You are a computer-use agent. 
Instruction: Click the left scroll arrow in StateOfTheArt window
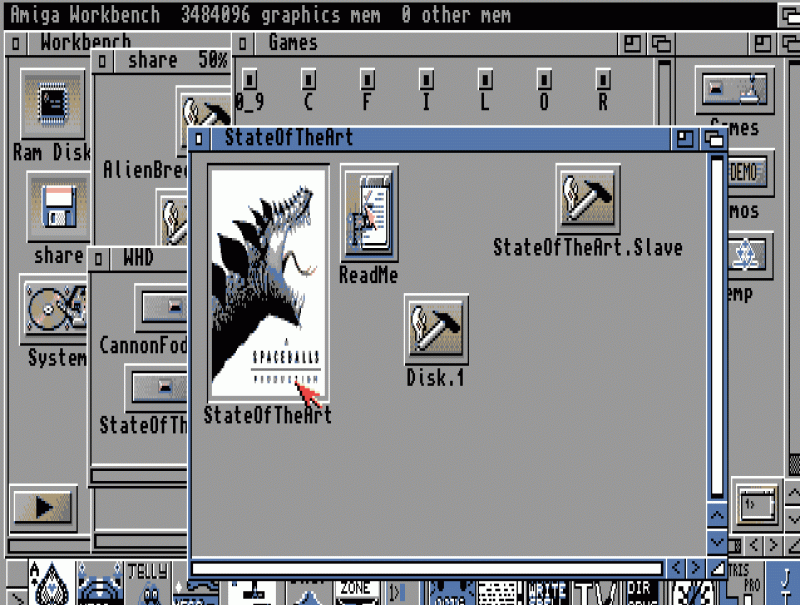coord(676,568)
